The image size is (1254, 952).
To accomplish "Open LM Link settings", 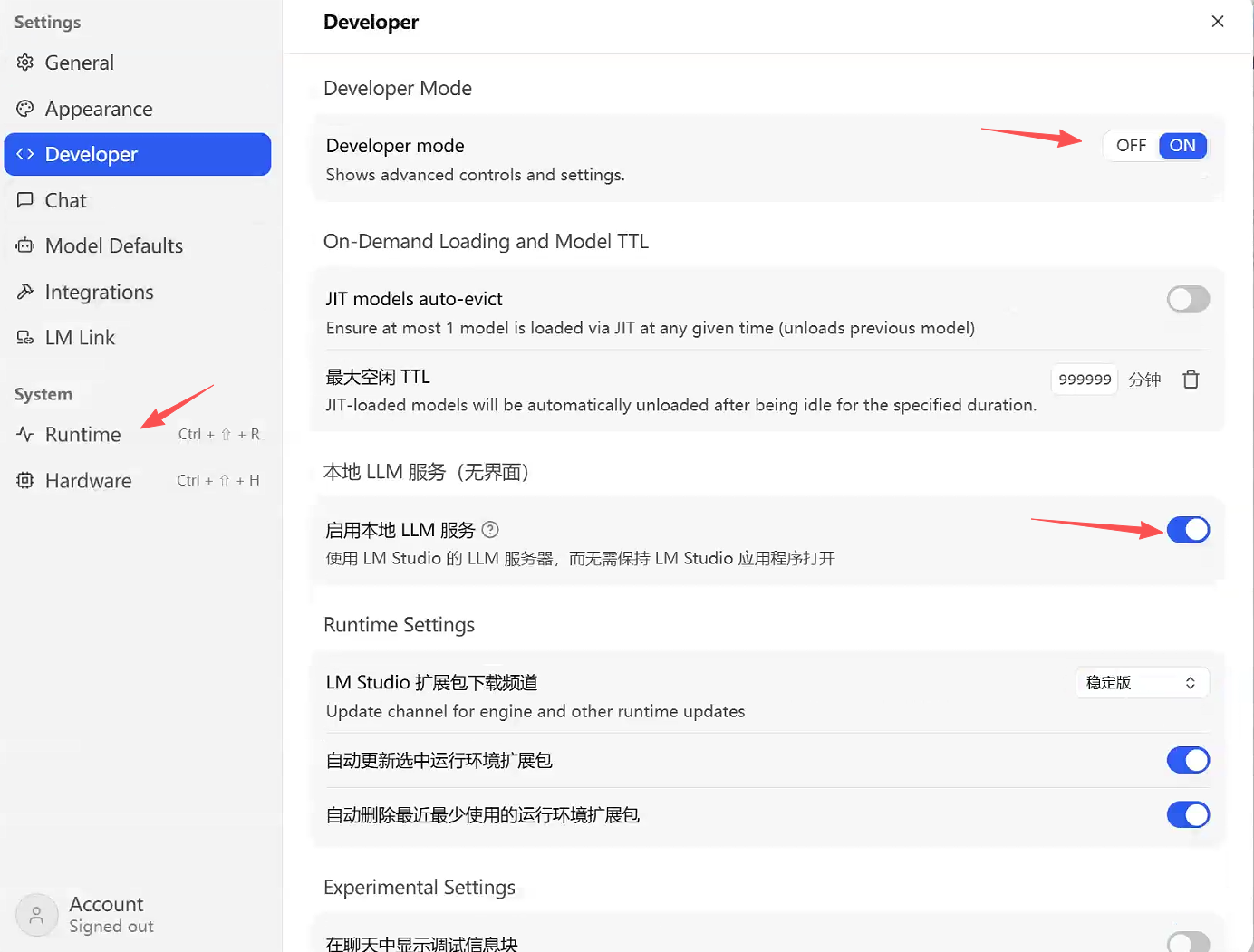I will click(138, 338).
